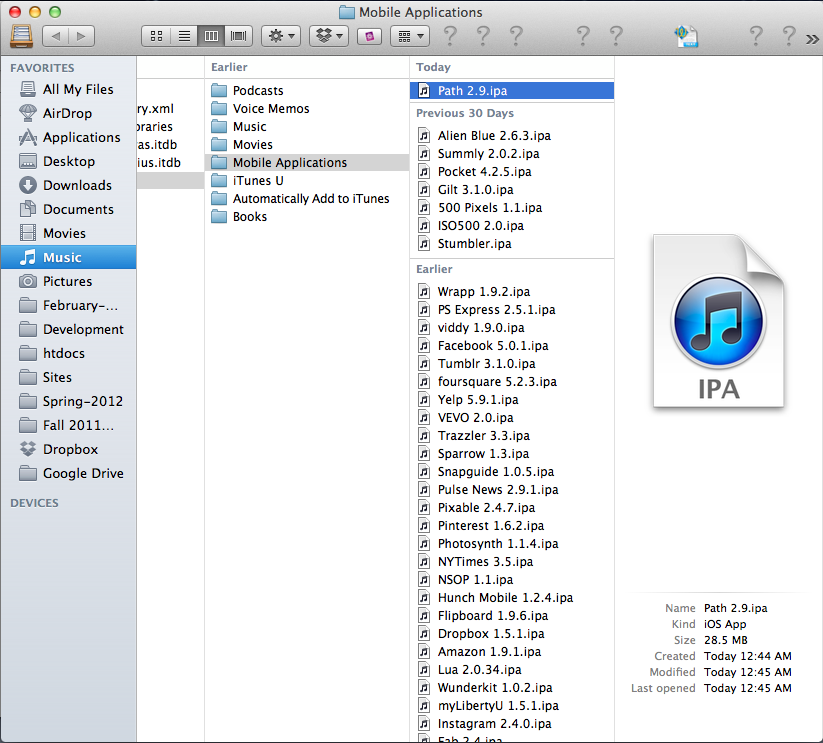Select Sparrow 1.3.ipa
Image resolution: width=823 pixels, height=743 pixels.
coord(512,454)
